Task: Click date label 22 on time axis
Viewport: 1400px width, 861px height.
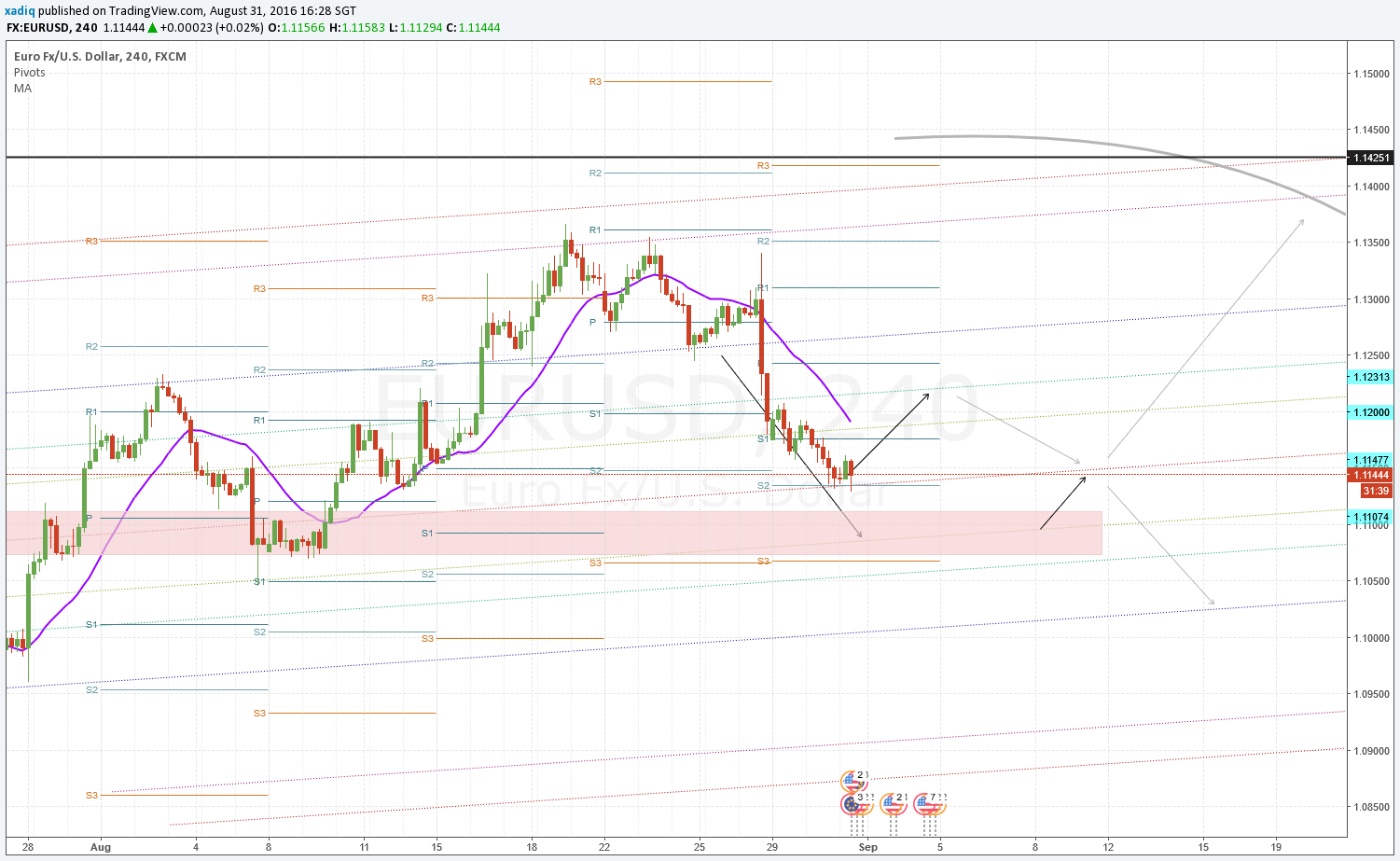Action: [x=604, y=847]
